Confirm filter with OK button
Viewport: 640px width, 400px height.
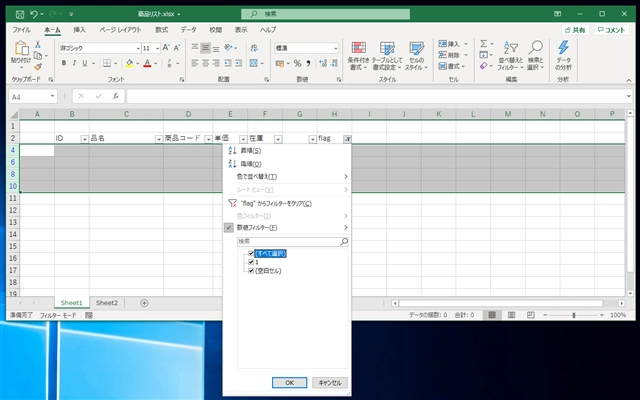(x=289, y=382)
